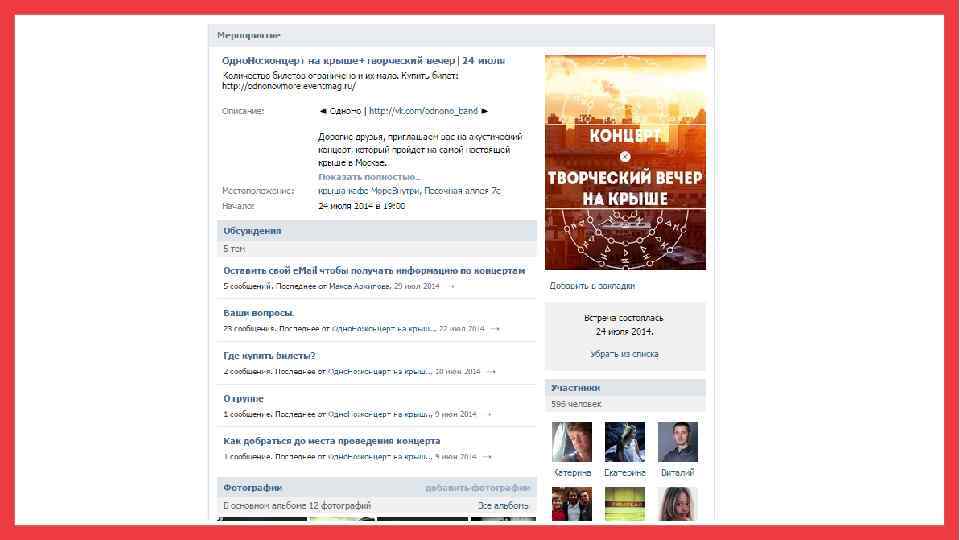Viewport: 960px width, 540px height.
Task: Open participant Виталий's avatar
Action: pos(678,441)
